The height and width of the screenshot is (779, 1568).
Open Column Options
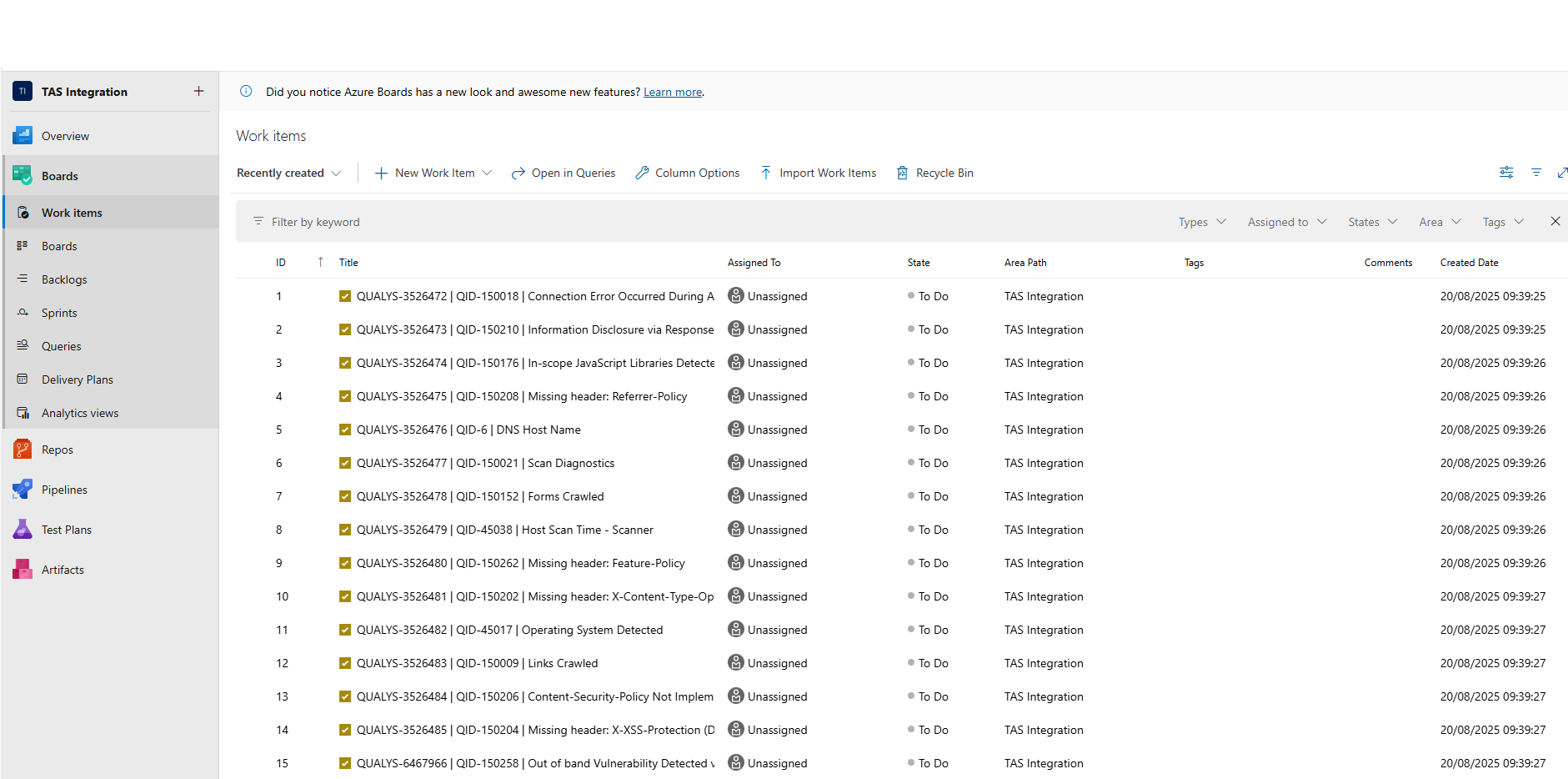click(x=688, y=173)
